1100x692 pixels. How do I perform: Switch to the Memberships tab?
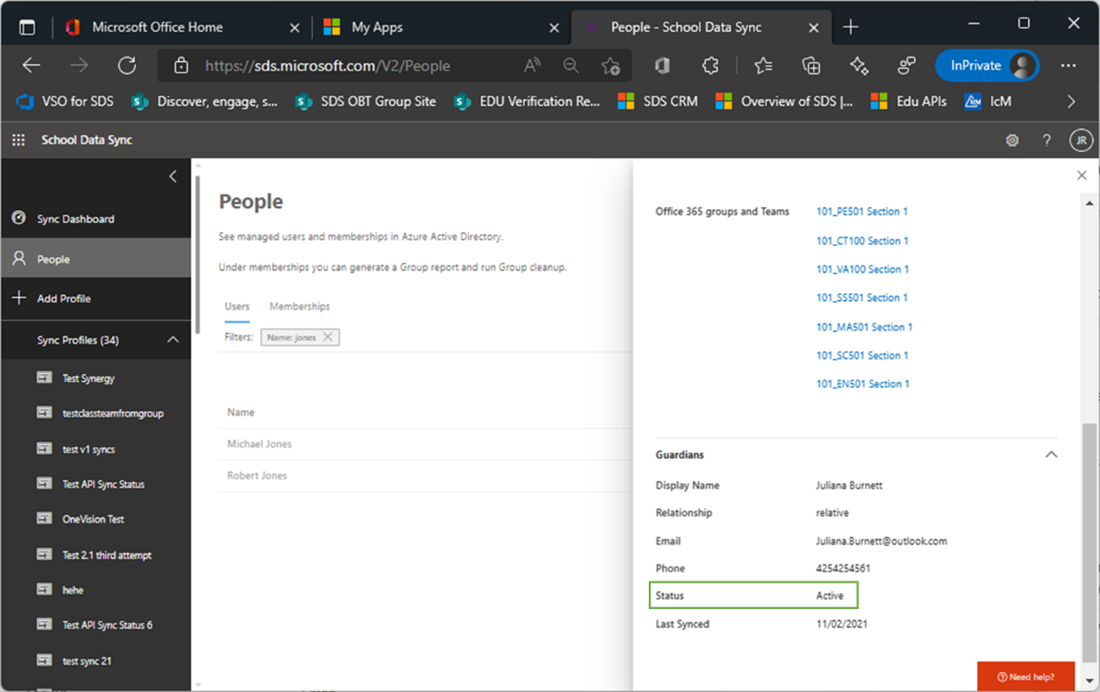point(300,307)
